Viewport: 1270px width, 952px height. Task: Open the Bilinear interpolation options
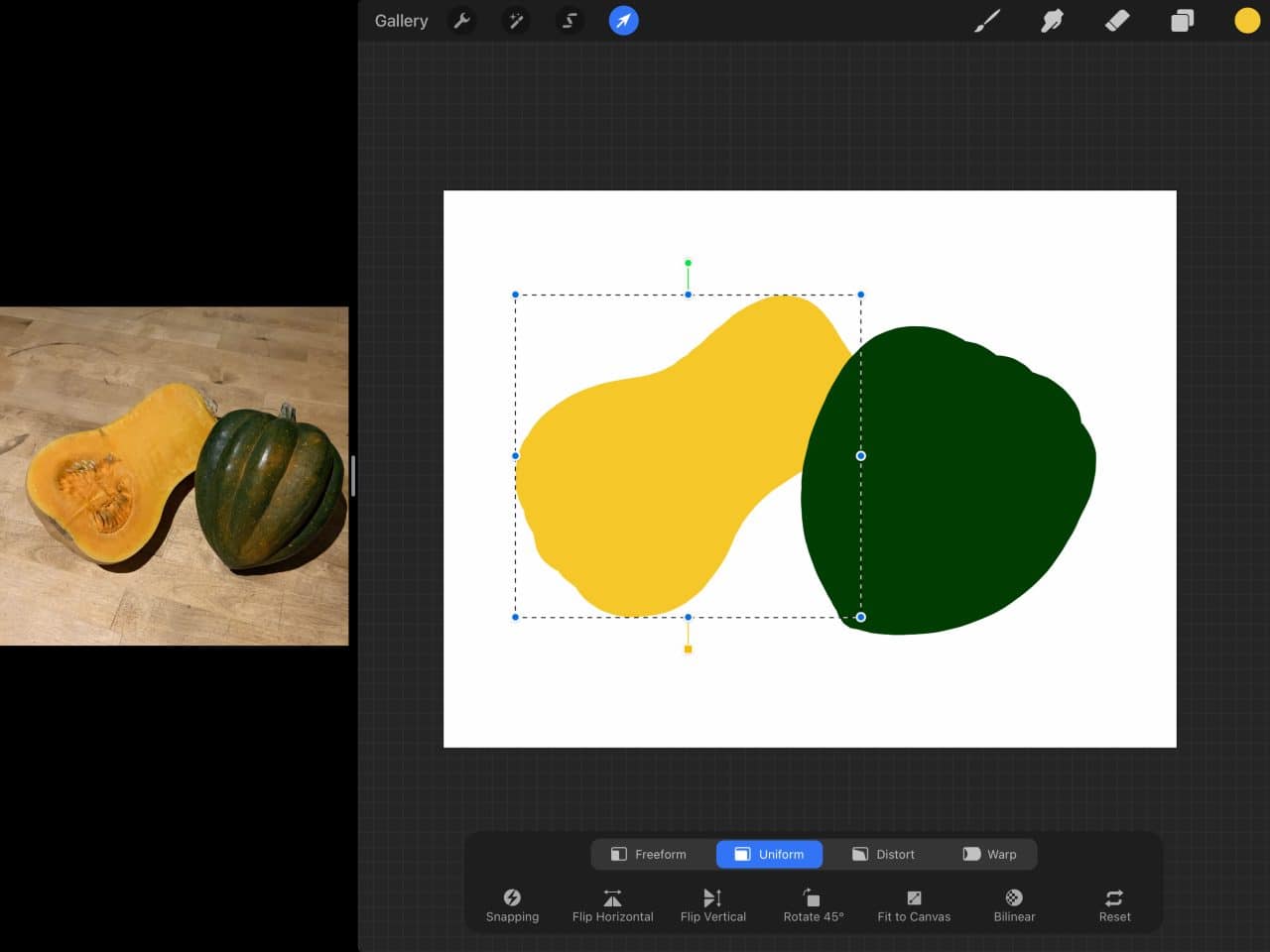point(1013,904)
